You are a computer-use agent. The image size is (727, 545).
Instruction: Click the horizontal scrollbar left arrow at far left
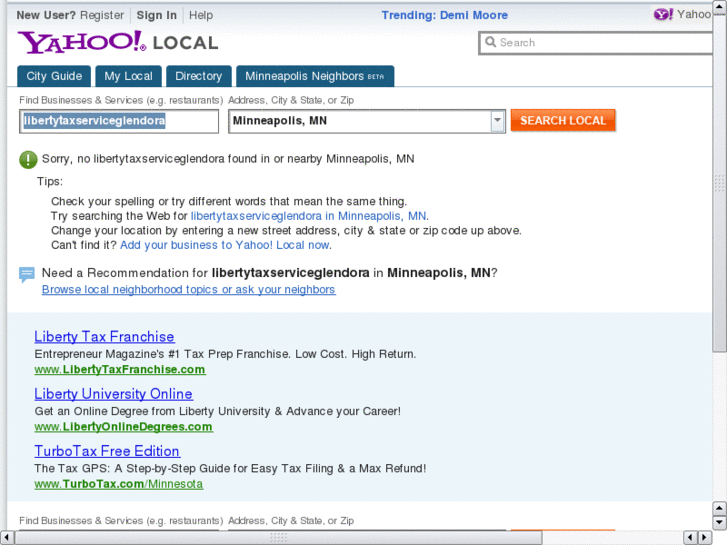click(6, 538)
